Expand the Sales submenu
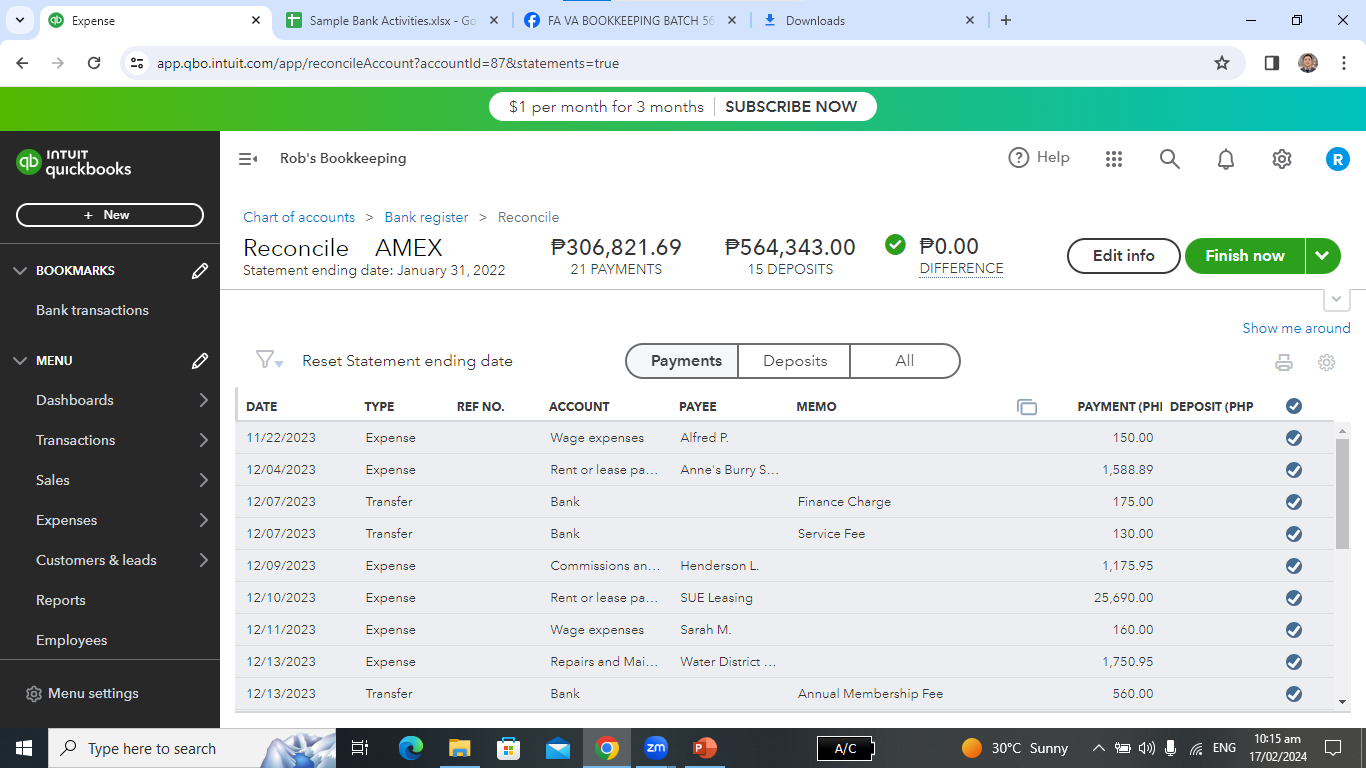The width and height of the screenshot is (1366, 768). coord(204,480)
